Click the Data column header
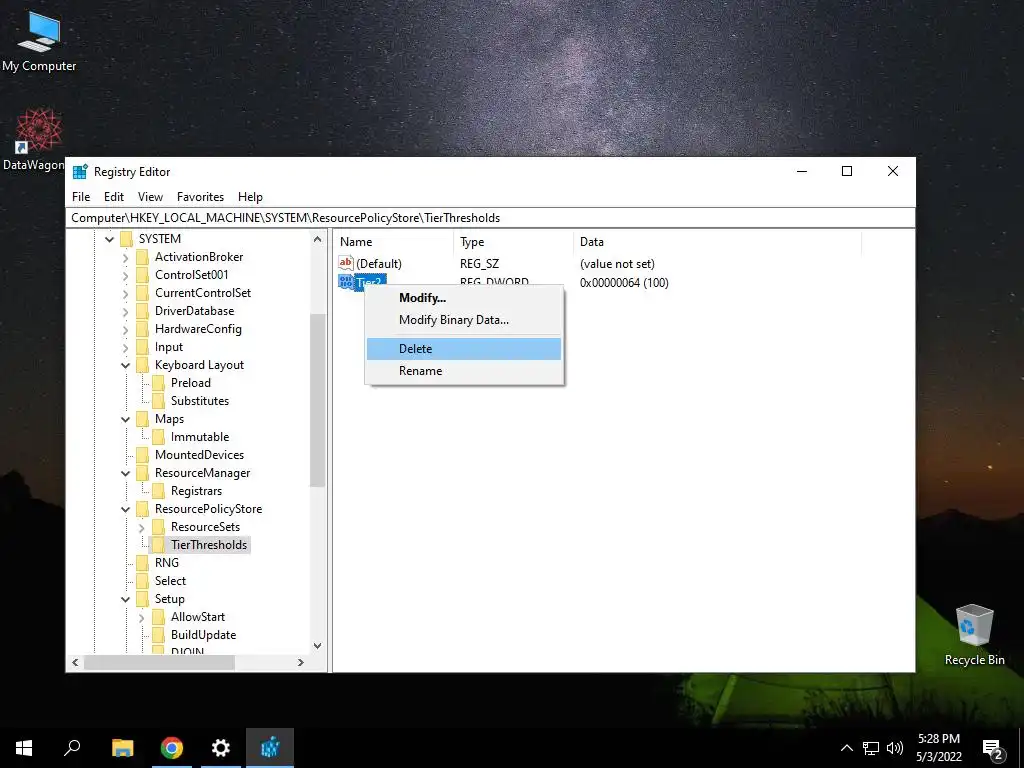 [x=717, y=242]
